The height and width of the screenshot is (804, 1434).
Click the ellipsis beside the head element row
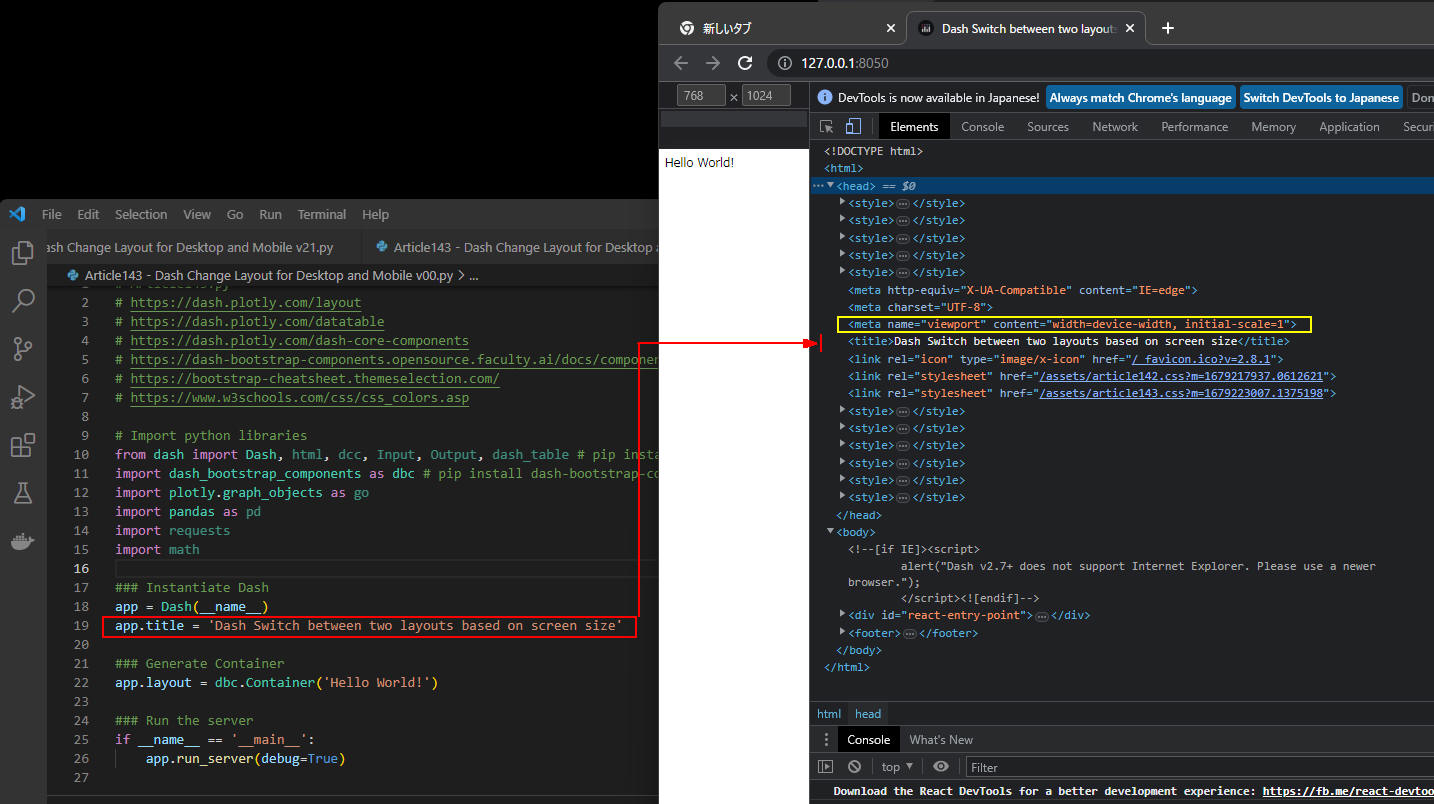point(818,186)
